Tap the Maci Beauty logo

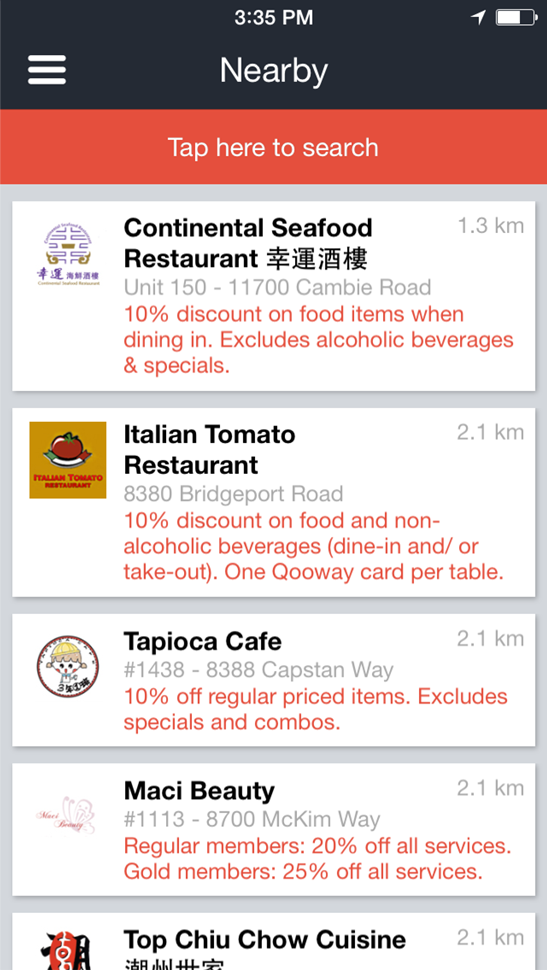(66, 815)
